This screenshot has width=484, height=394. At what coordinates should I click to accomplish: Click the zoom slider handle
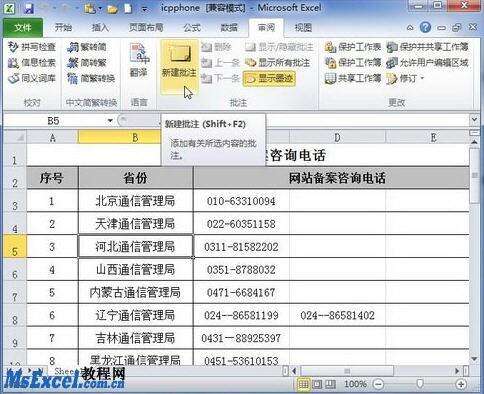tap(420, 384)
